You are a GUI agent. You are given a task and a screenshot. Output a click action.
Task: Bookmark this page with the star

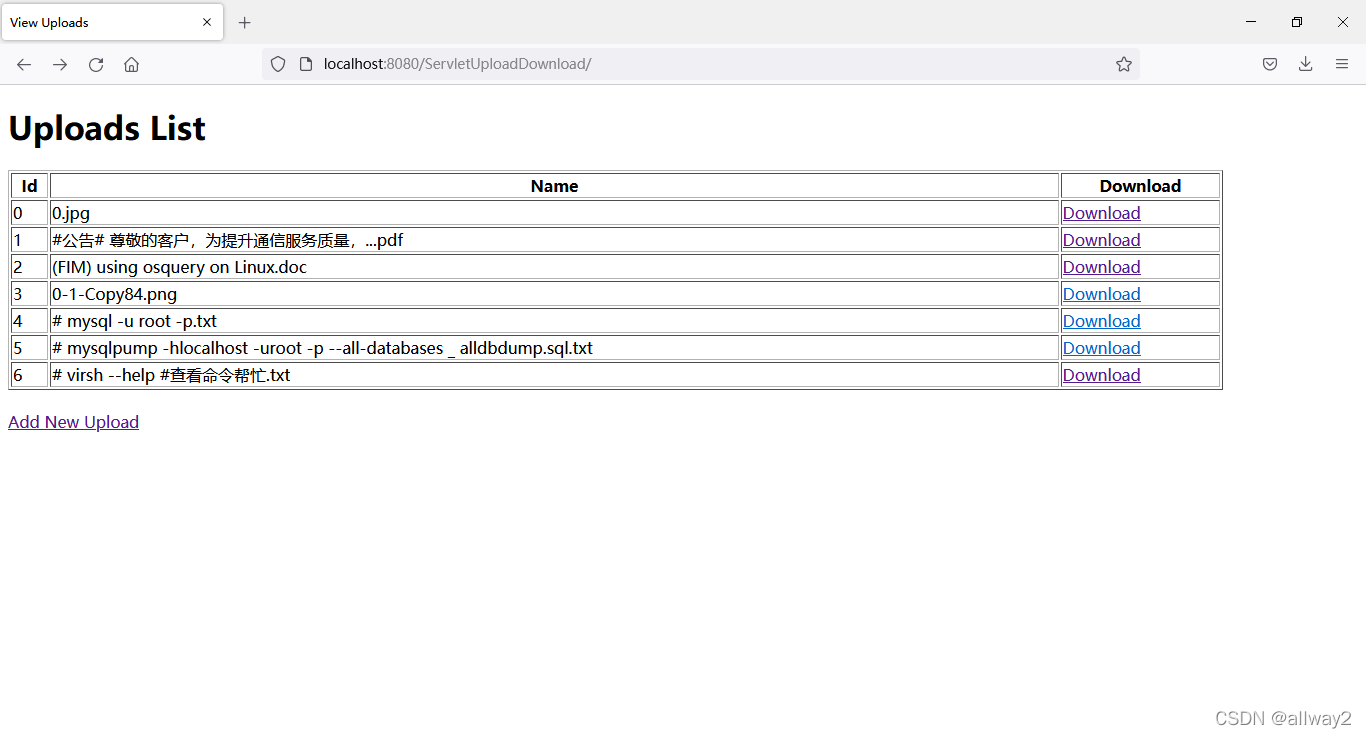(1124, 64)
